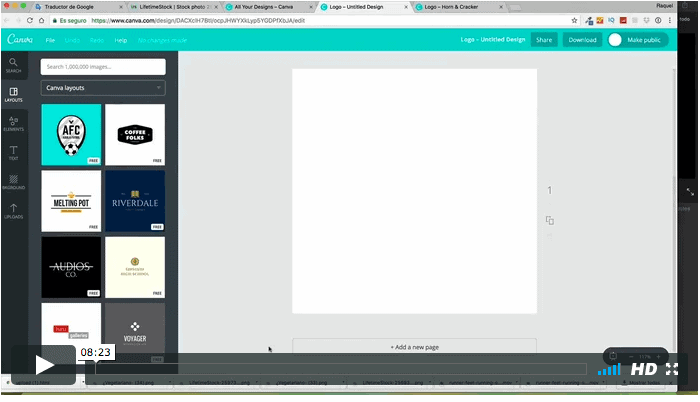This screenshot has height=402, width=700.
Task: Reload the page with browser refresh icon
Action: pos(30,21)
